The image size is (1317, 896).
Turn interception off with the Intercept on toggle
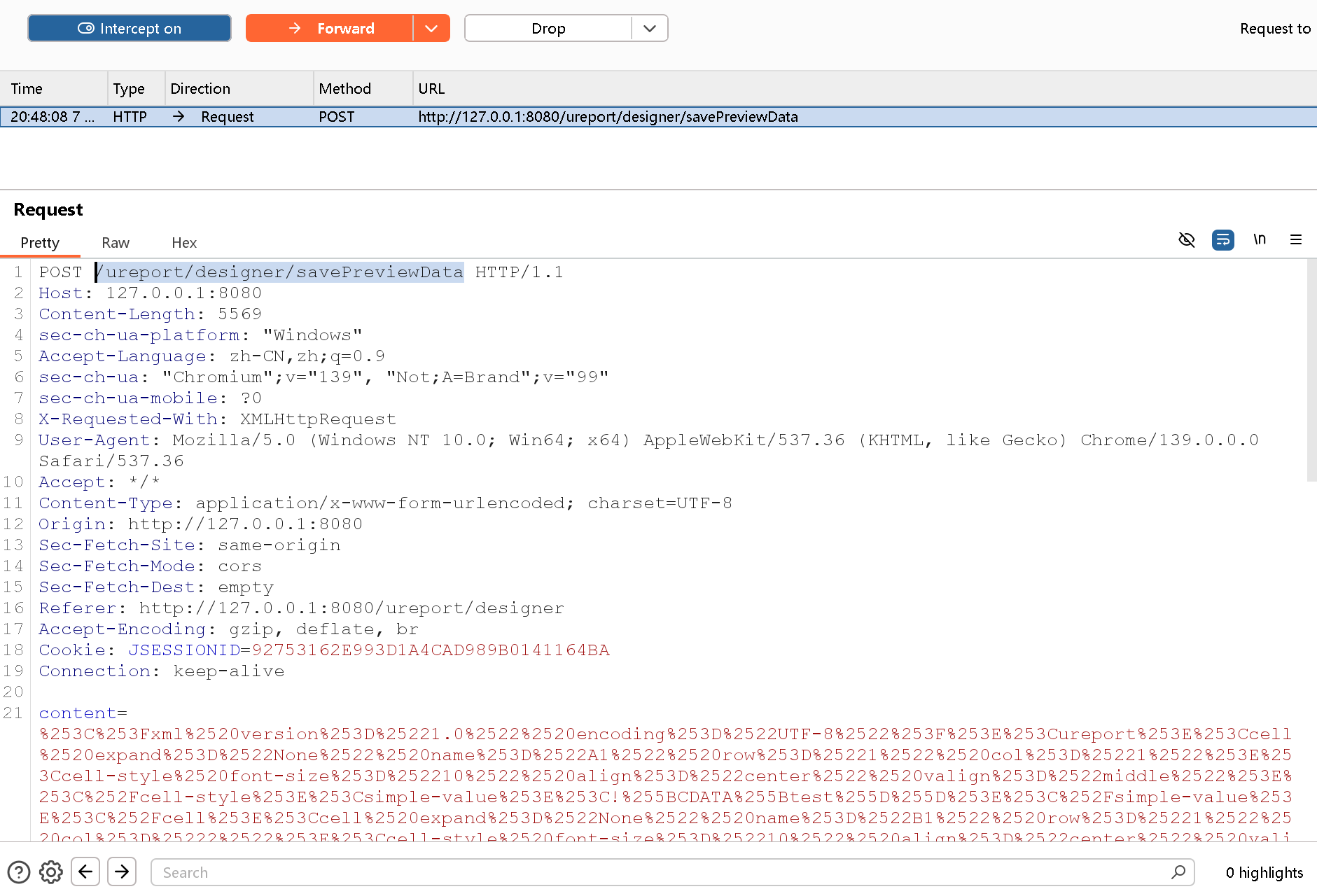pyautogui.click(x=129, y=28)
